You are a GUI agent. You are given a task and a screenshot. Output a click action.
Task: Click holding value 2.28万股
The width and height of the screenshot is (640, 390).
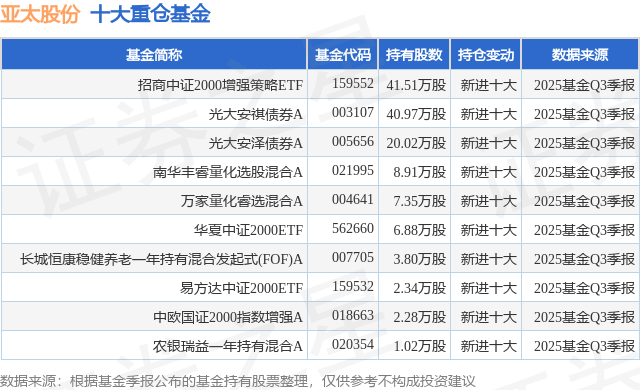point(420,317)
